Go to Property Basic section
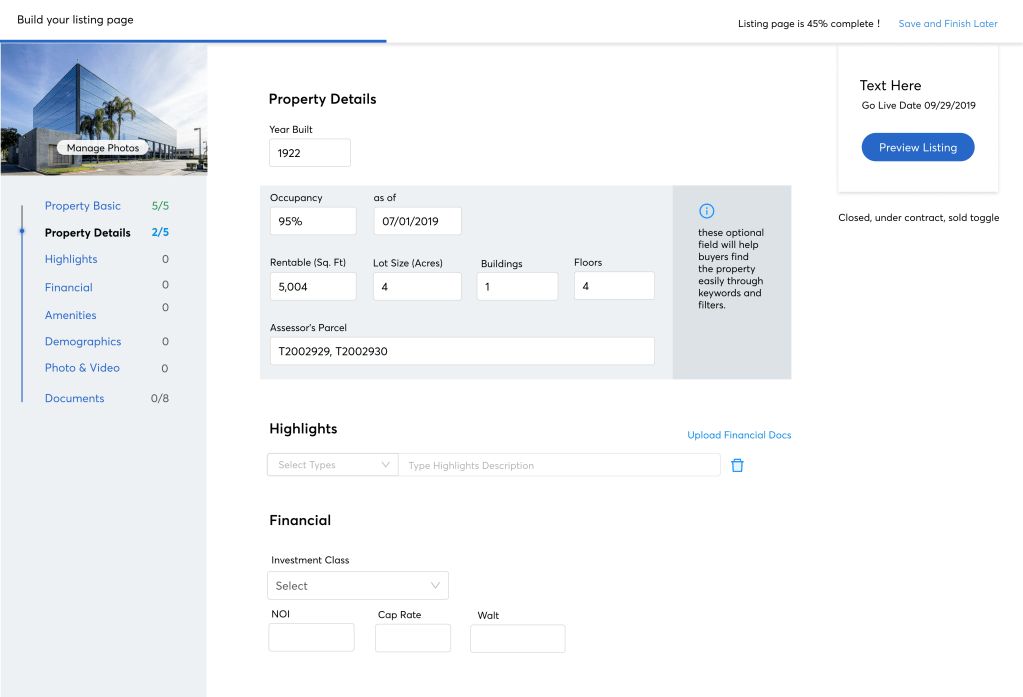 [83, 206]
